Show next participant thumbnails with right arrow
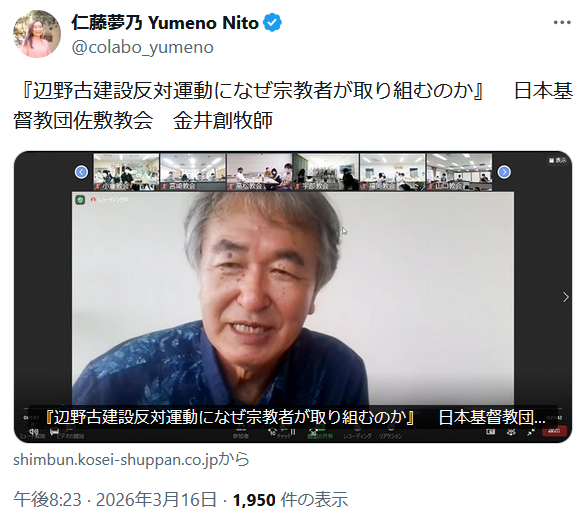Image resolution: width=587 pixels, height=522 pixels. click(x=504, y=172)
